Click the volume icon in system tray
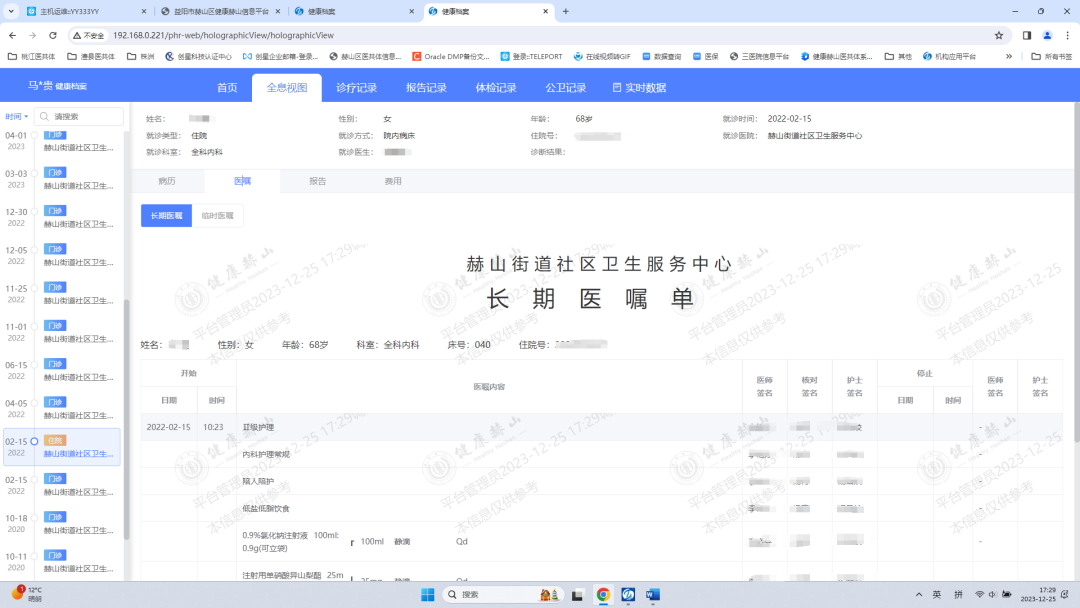 click(993, 595)
